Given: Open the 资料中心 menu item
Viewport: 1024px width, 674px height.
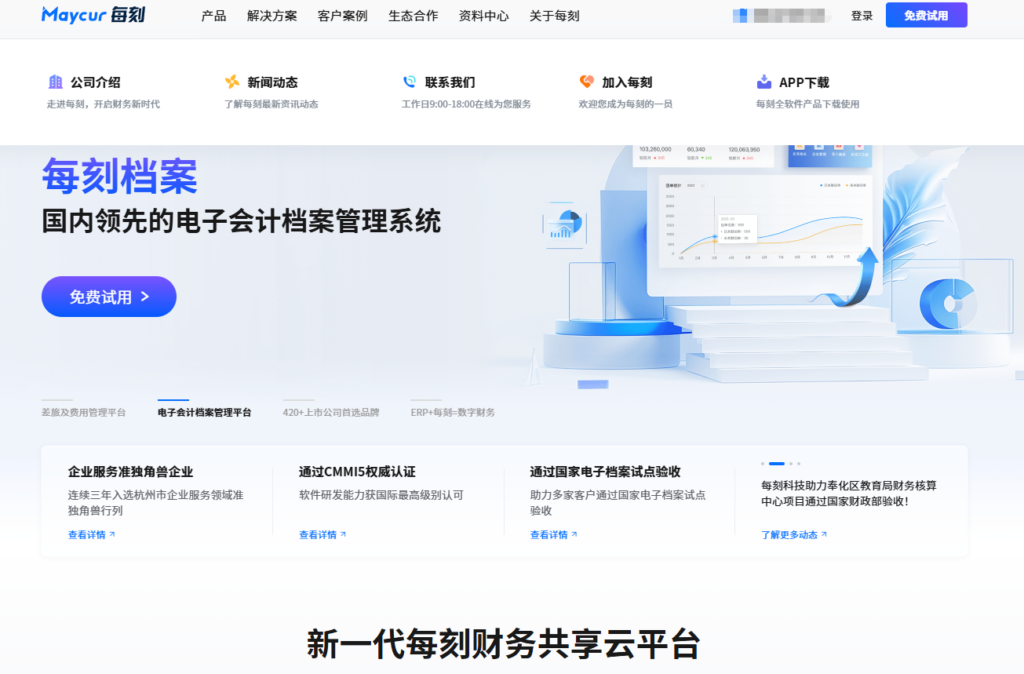Looking at the screenshot, I should coord(483,16).
